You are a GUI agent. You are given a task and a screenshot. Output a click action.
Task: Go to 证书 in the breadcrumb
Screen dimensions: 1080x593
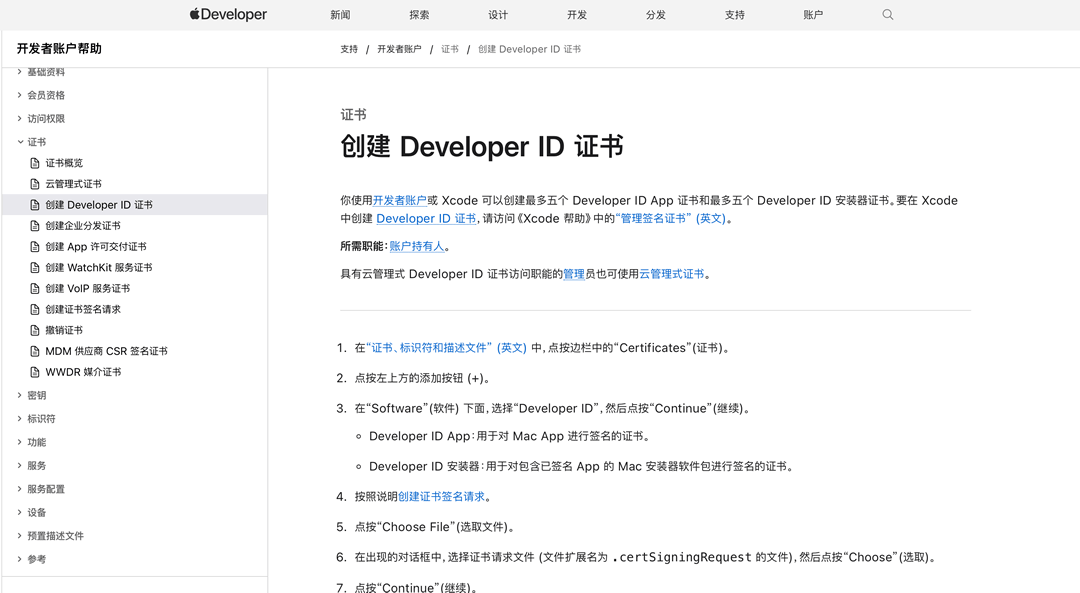pos(450,50)
